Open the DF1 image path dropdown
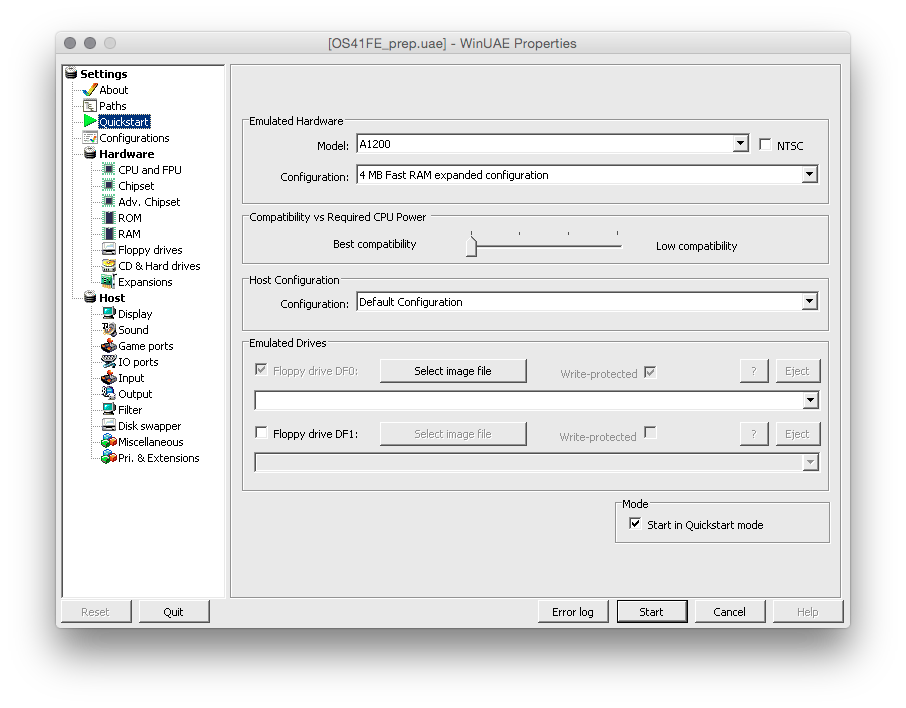Image resolution: width=906 pixels, height=708 pixels. tap(810, 462)
